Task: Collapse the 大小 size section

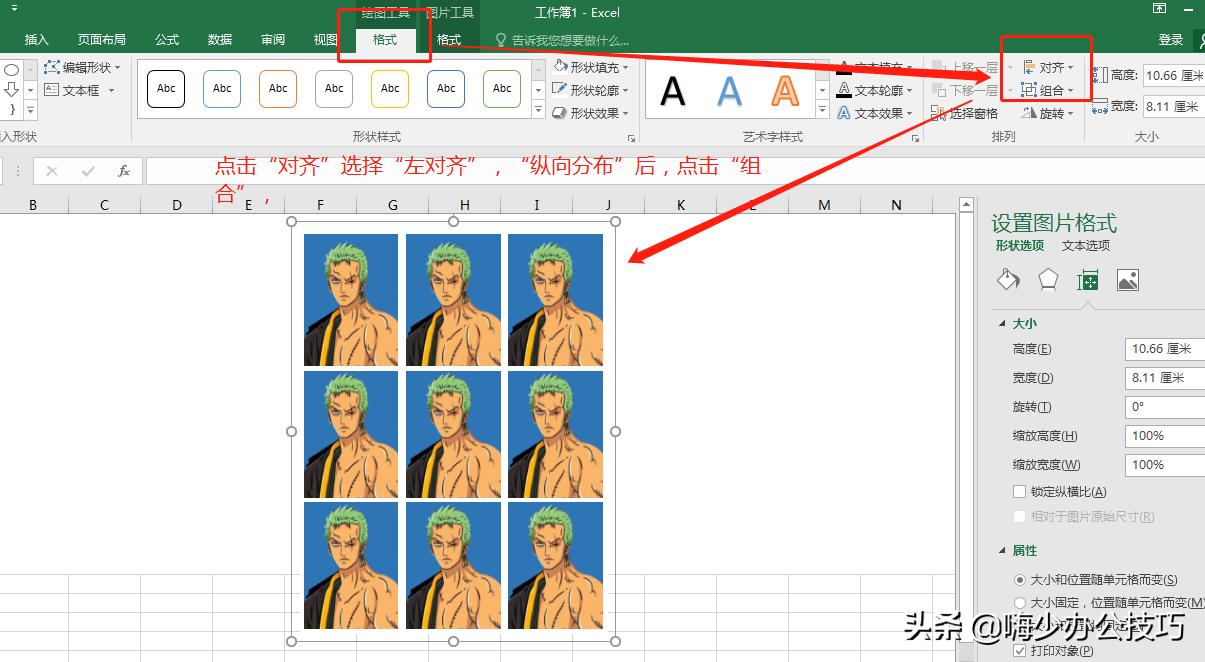Action: [x=1002, y=323]
